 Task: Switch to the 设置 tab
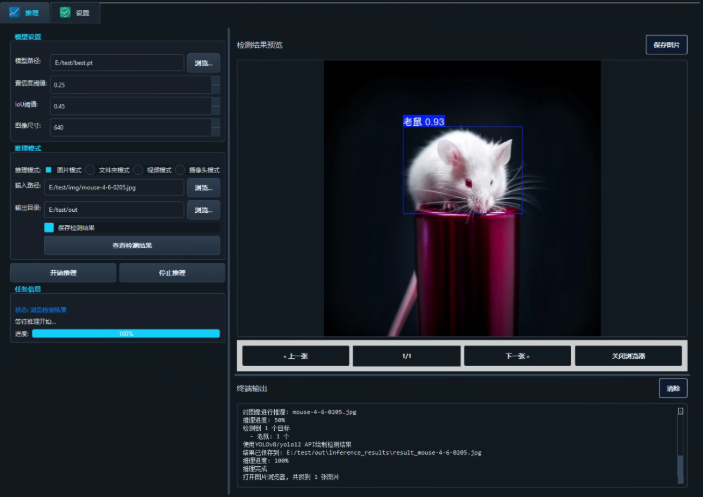point(75,13)
